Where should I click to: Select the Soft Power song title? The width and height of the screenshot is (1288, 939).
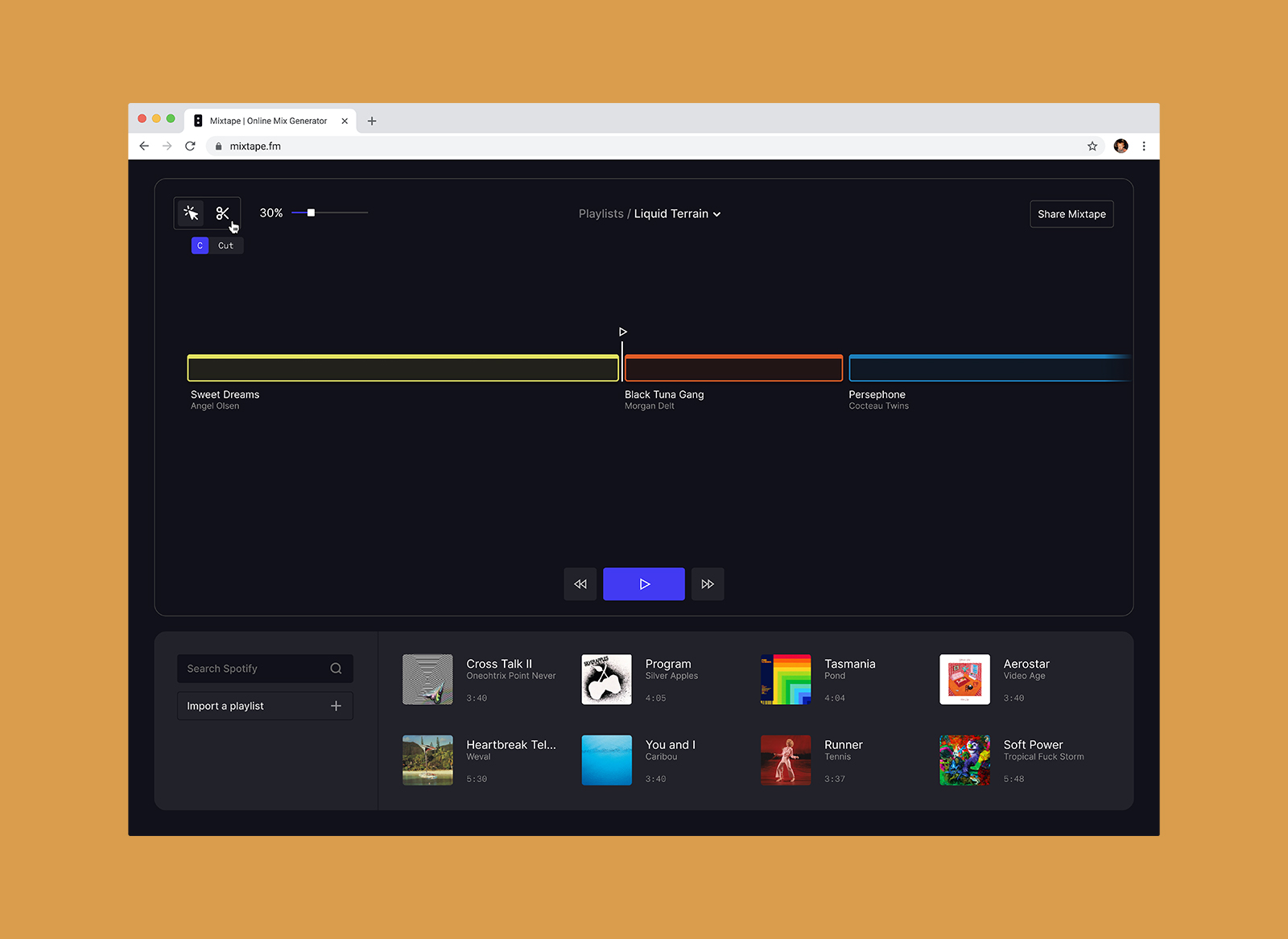(1033, 745)
